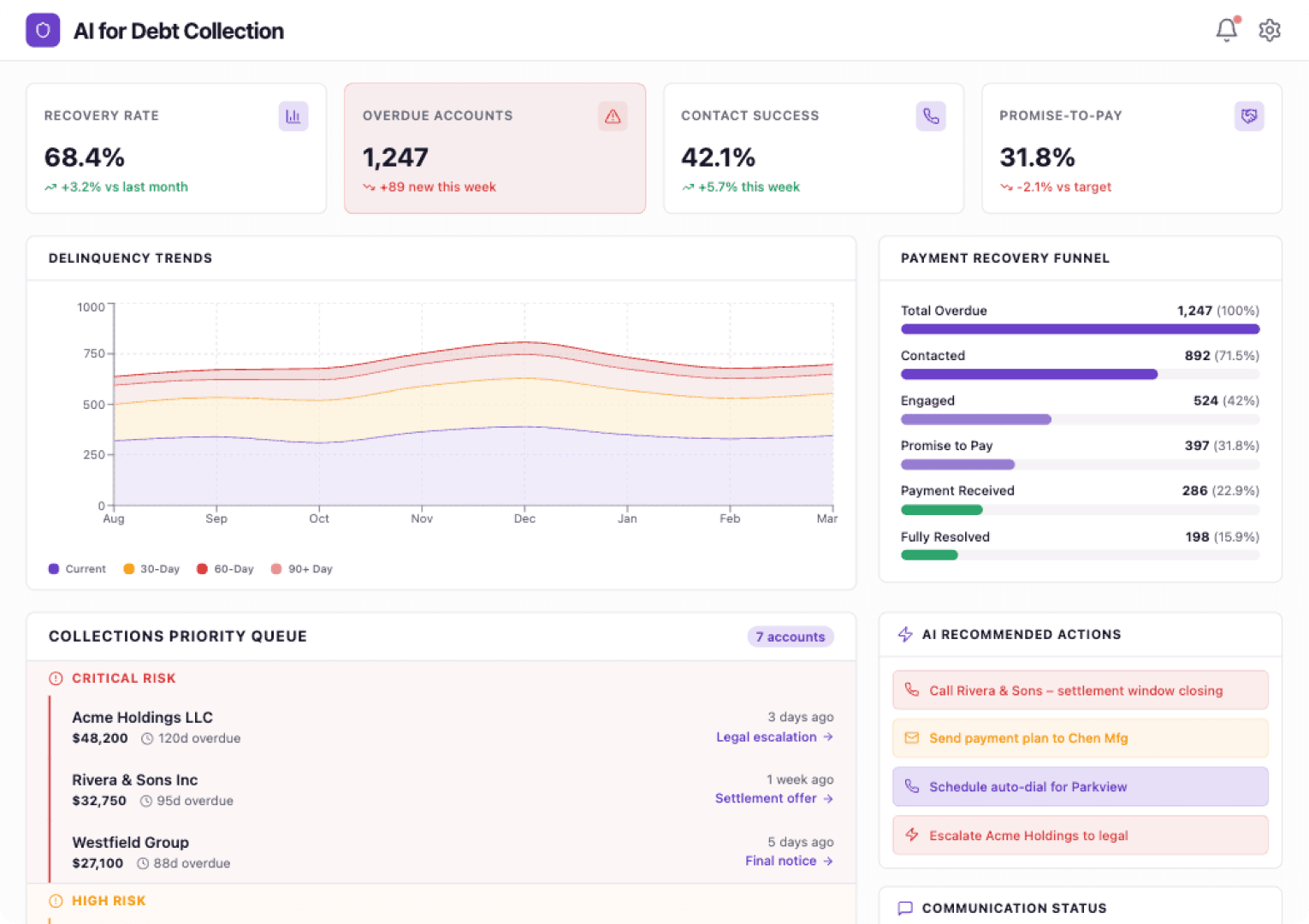
Task: Click the chat bubble icon next to Communication Status
Action: 906,908
